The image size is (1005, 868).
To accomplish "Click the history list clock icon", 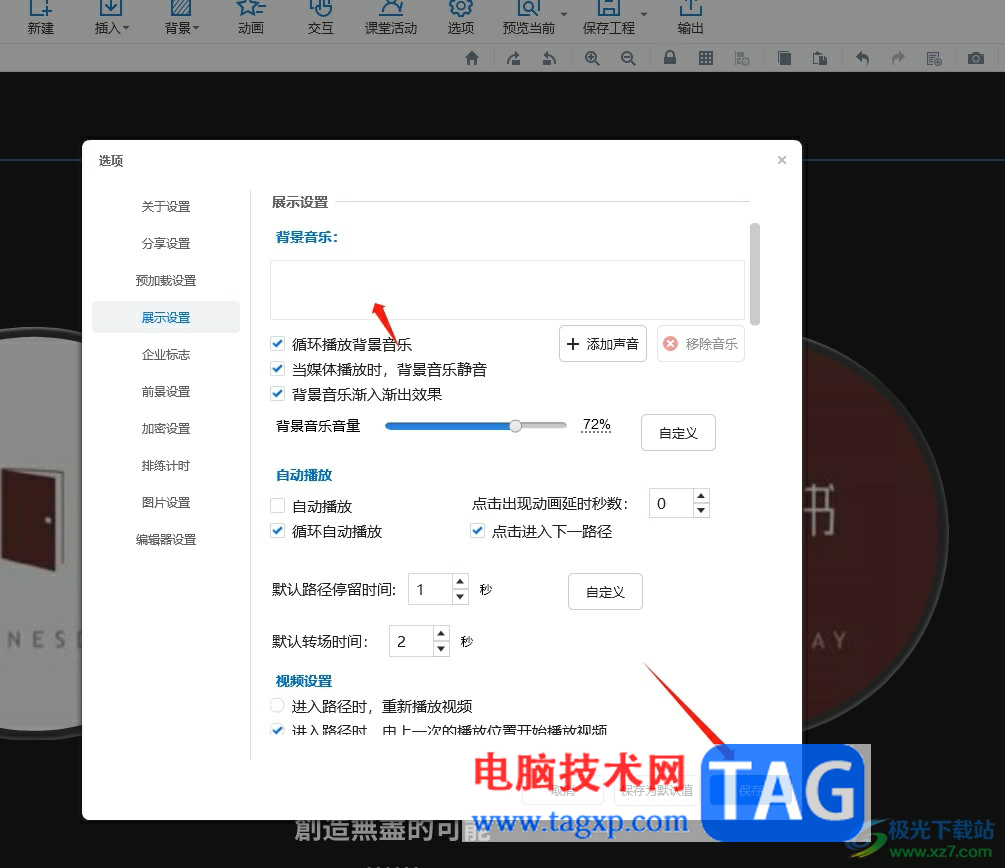I will pos(934,58).
